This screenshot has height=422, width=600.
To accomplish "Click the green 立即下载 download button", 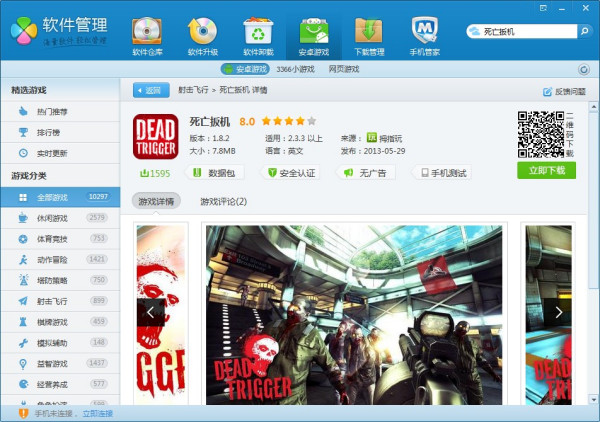I will click(x=546, y=170).
